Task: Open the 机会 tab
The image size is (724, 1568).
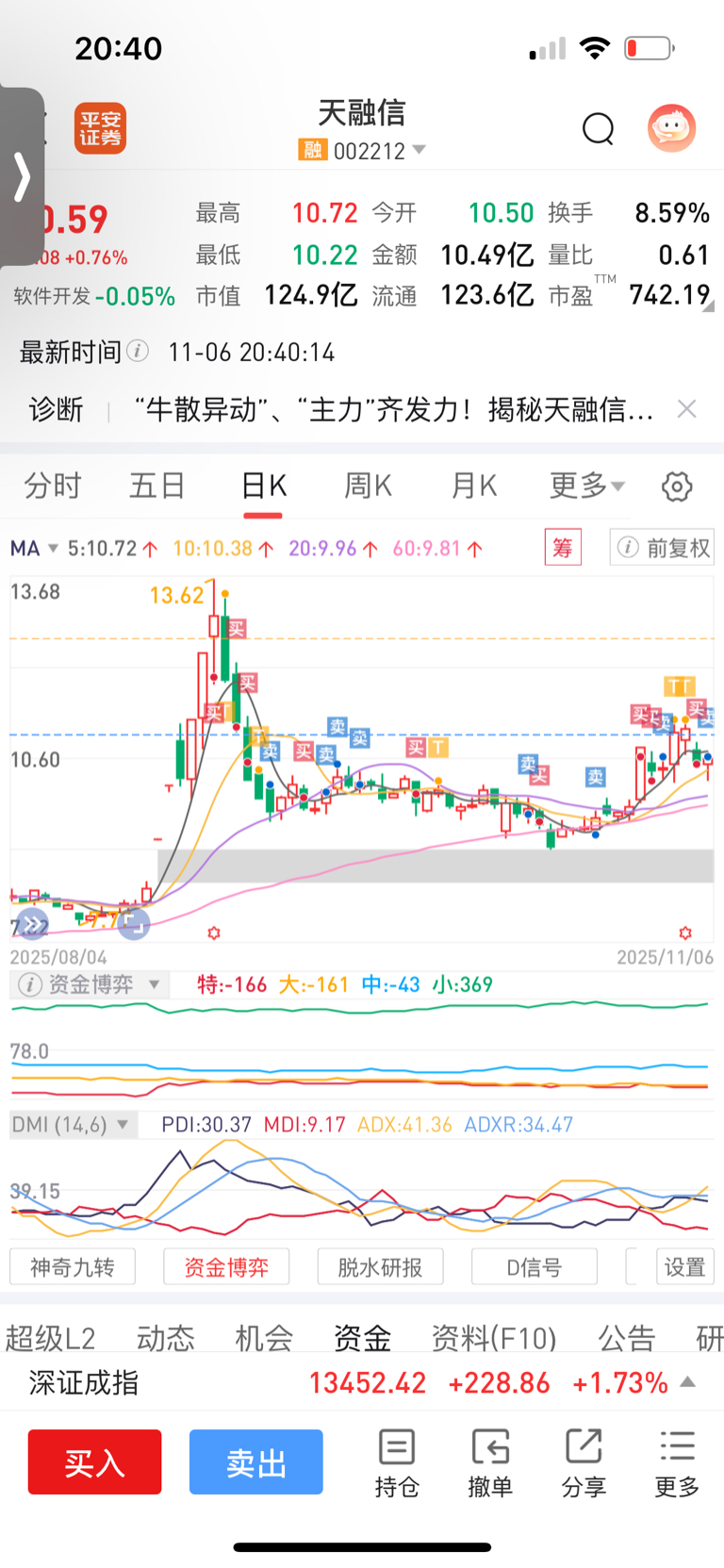Action: (x=264, y=1338)
